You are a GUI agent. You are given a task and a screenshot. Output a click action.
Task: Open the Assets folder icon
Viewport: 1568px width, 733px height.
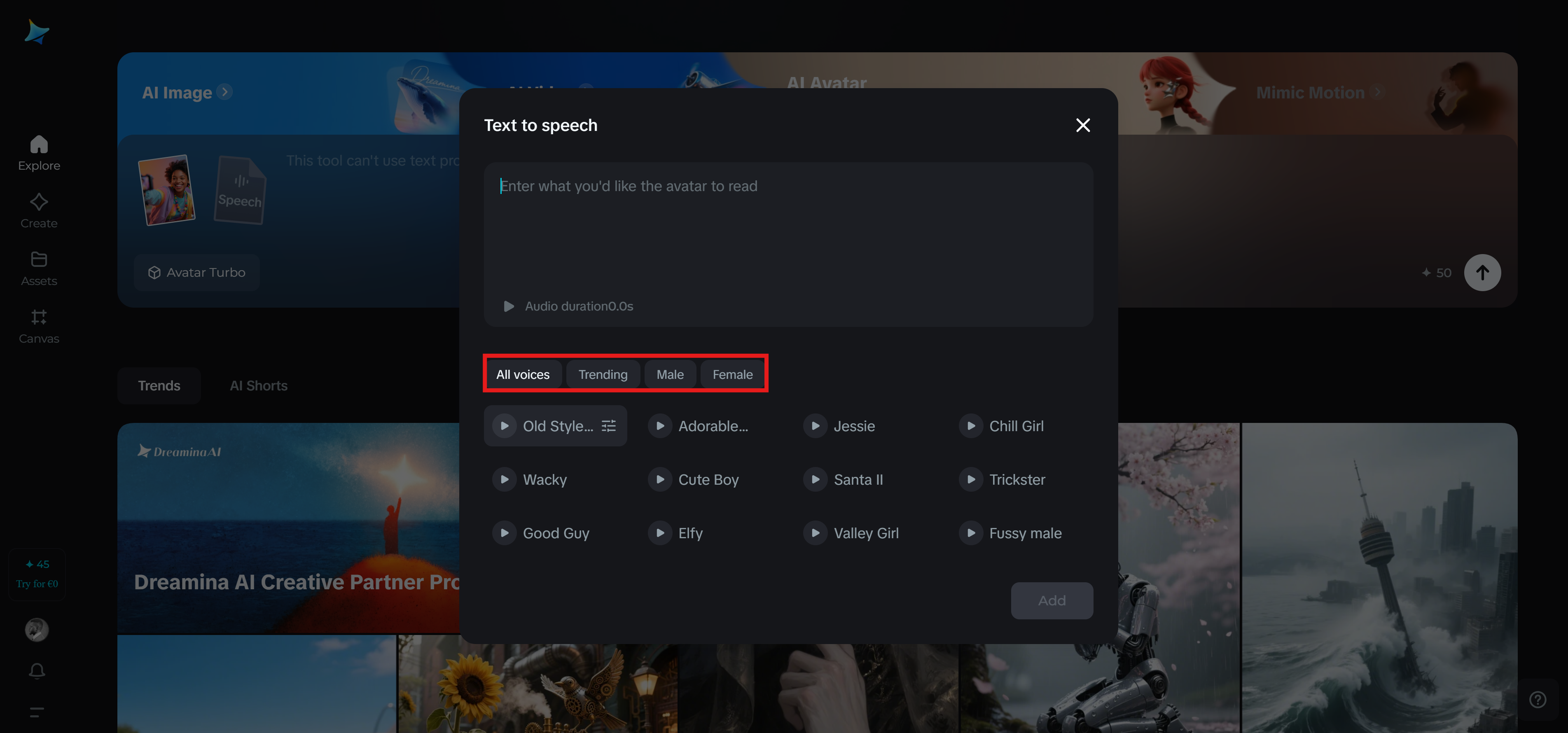39,260
